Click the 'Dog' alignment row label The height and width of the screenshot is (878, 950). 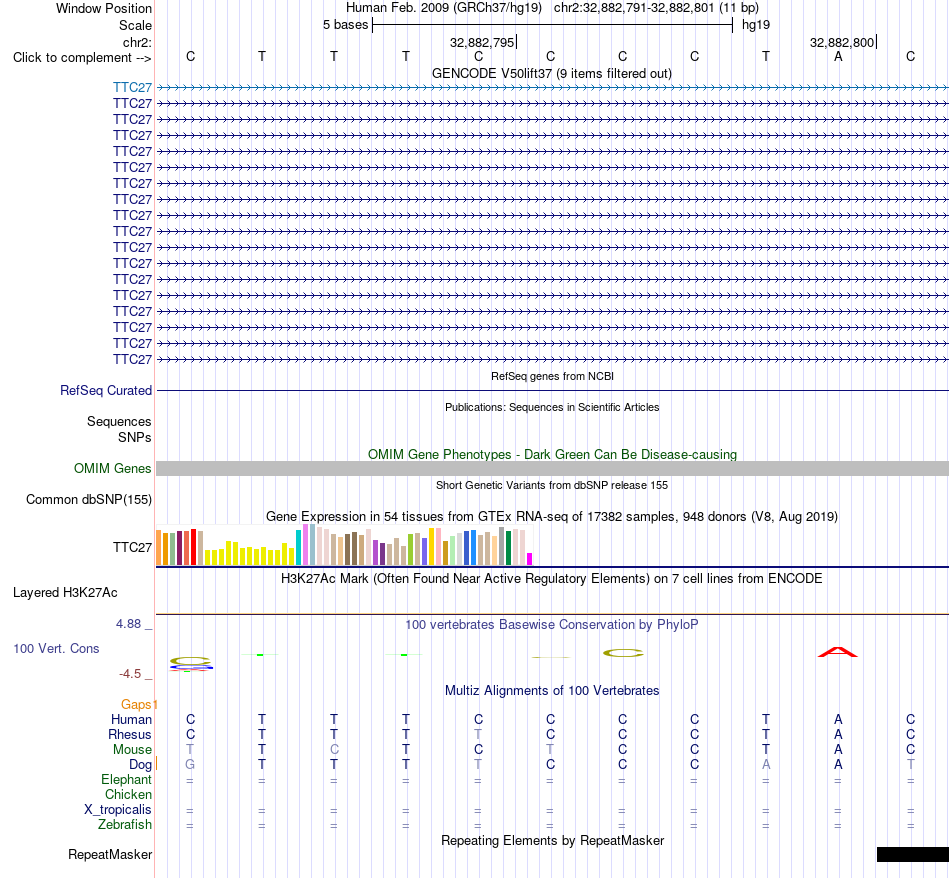140,765
